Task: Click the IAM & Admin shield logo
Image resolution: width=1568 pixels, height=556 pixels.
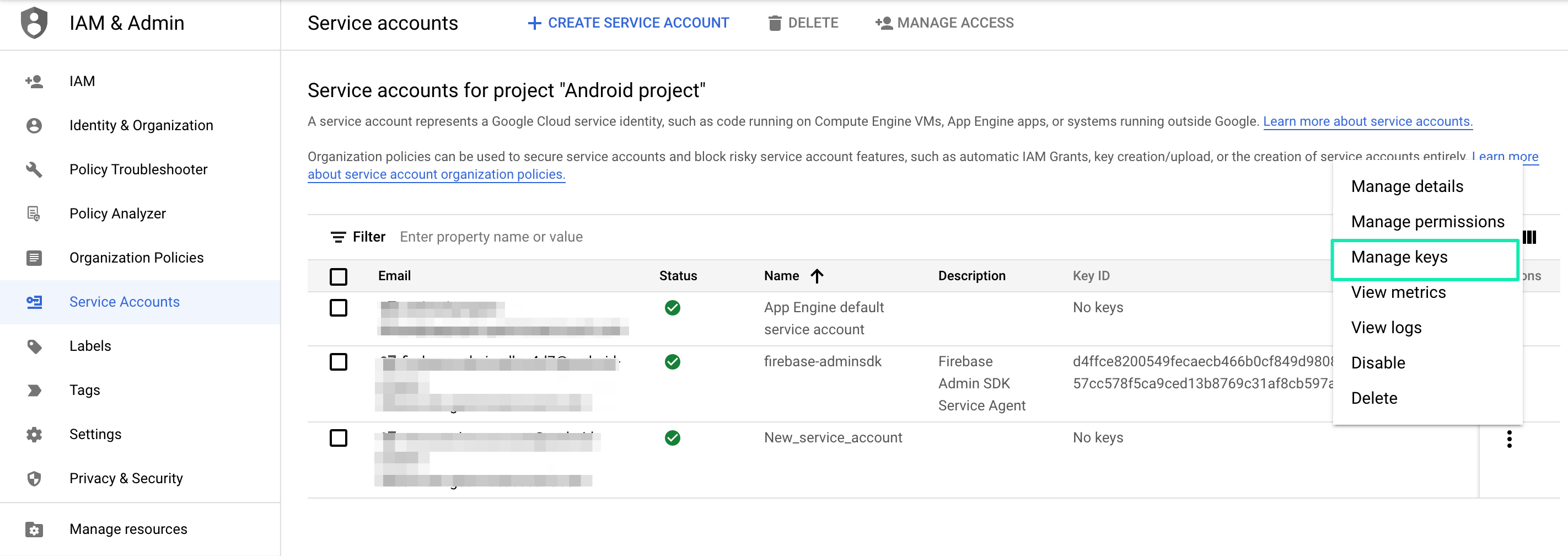Action: pyautogui.click(x=34, y=23)
